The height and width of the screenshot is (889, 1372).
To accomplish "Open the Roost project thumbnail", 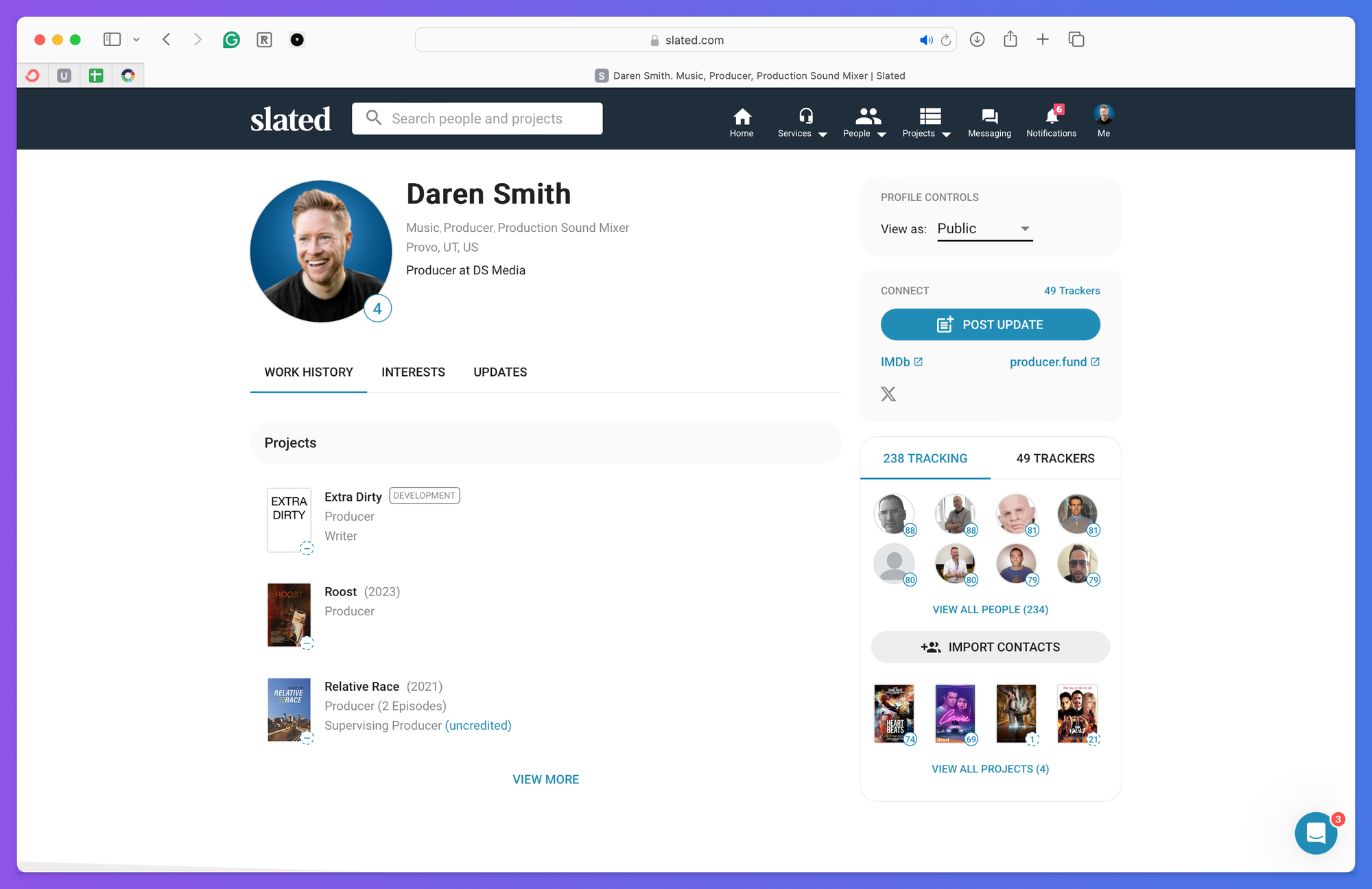I will [x=289, y=615].
